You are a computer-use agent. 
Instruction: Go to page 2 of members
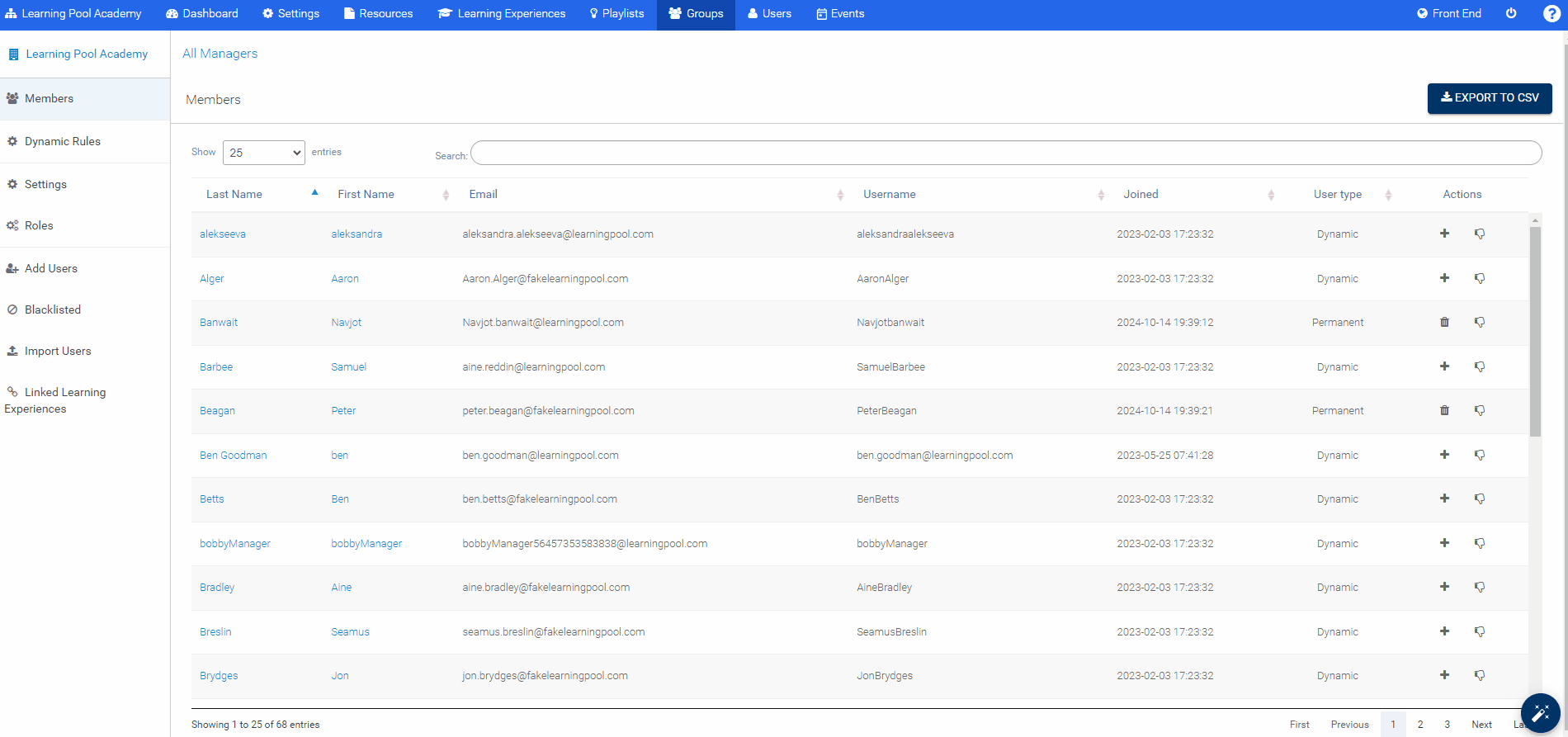click(1419, 725)
